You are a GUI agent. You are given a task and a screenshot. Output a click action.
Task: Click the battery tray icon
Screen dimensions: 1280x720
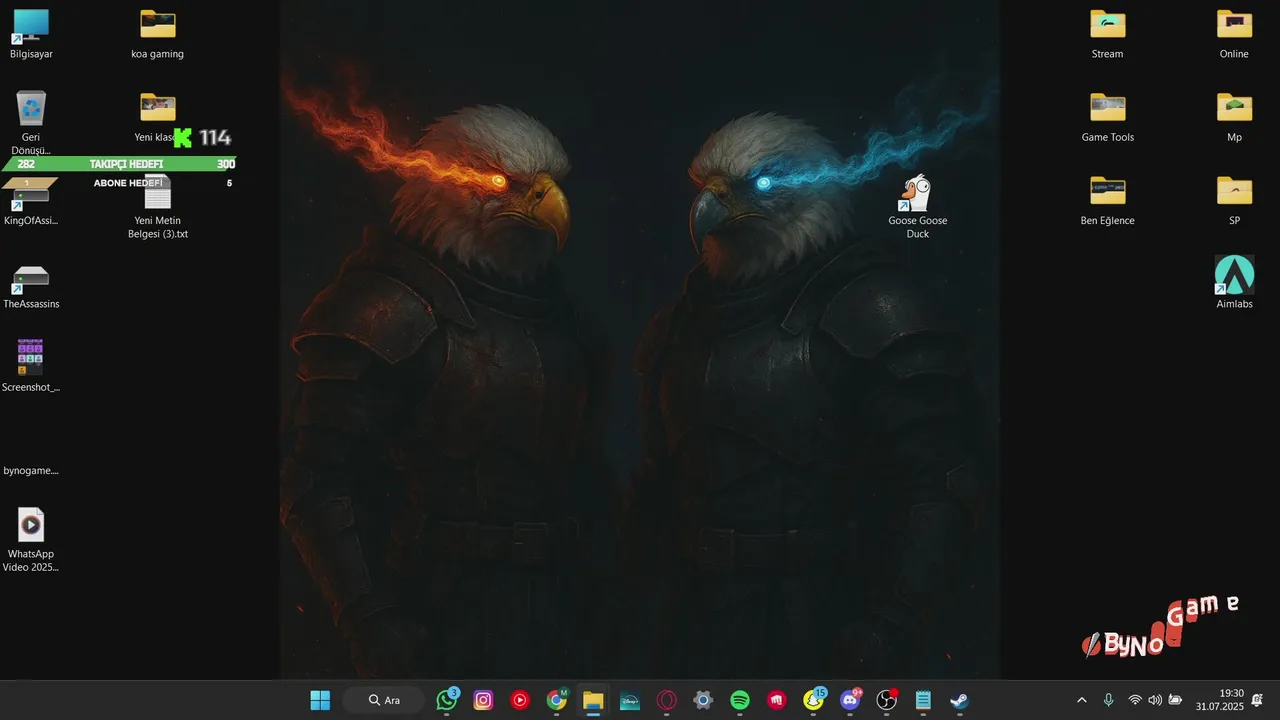(1176, 700)
